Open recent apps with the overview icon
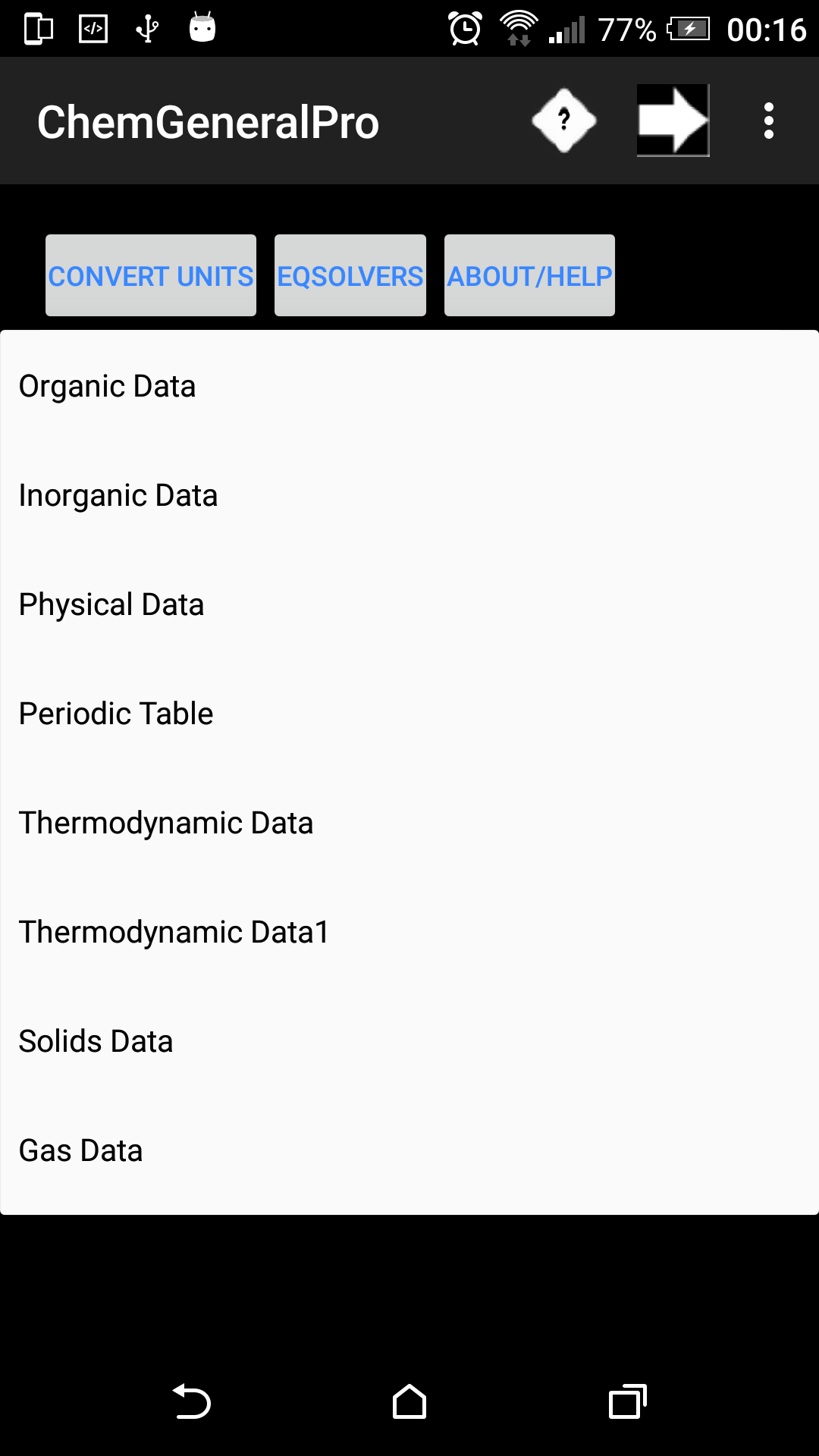819x1456 pixels. (626, 1401)
